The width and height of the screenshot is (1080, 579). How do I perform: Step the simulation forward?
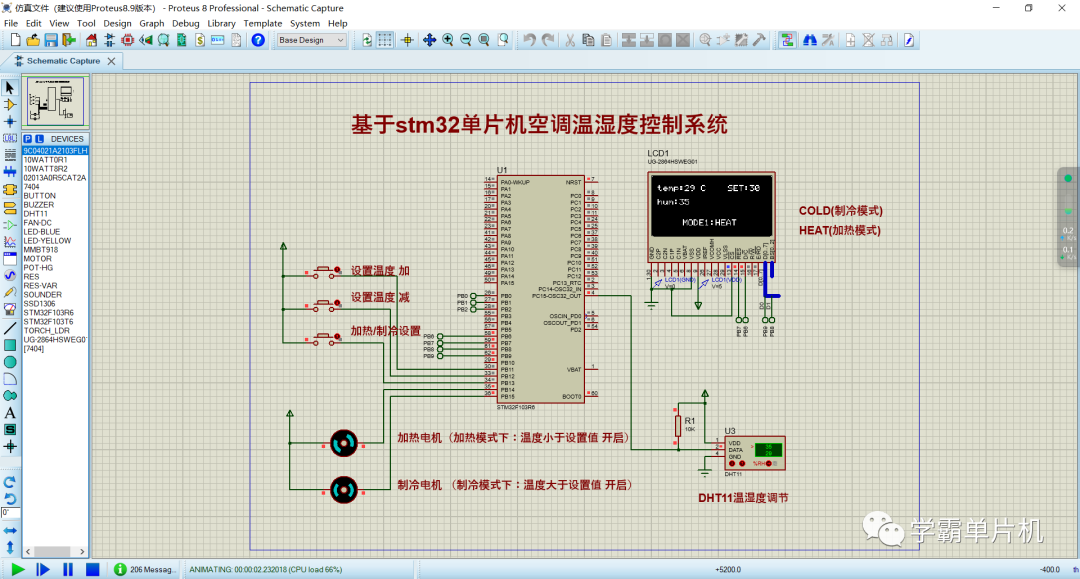click(x=43, y=569)
